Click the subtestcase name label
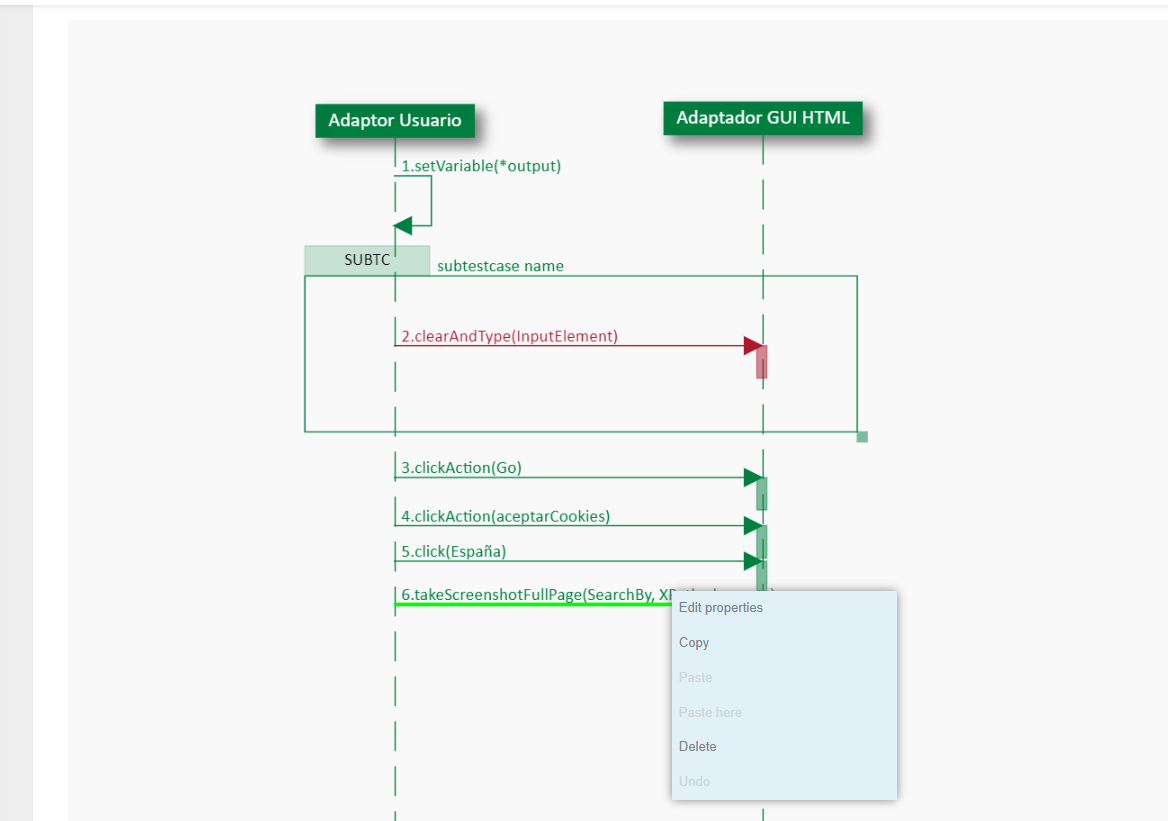Image resolution: width=1168 pixels, height=821 pixels. (500, 266)
